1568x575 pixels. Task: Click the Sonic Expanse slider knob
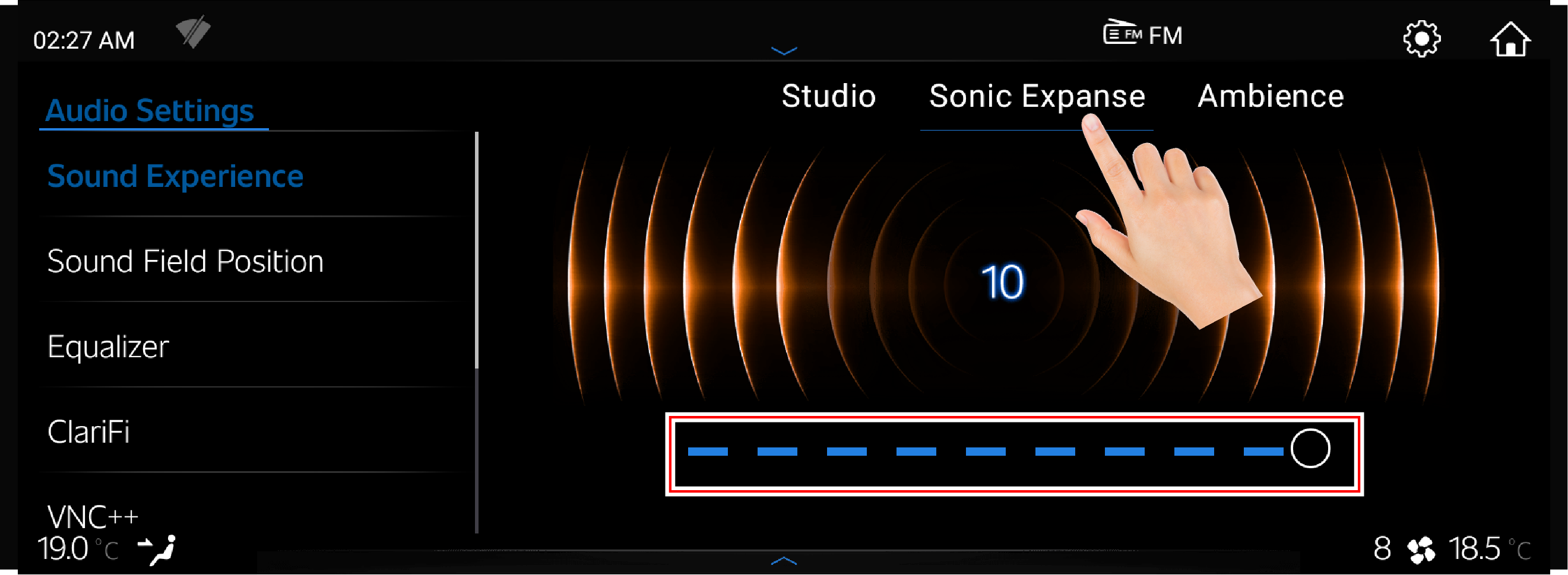click(1310, 449)
